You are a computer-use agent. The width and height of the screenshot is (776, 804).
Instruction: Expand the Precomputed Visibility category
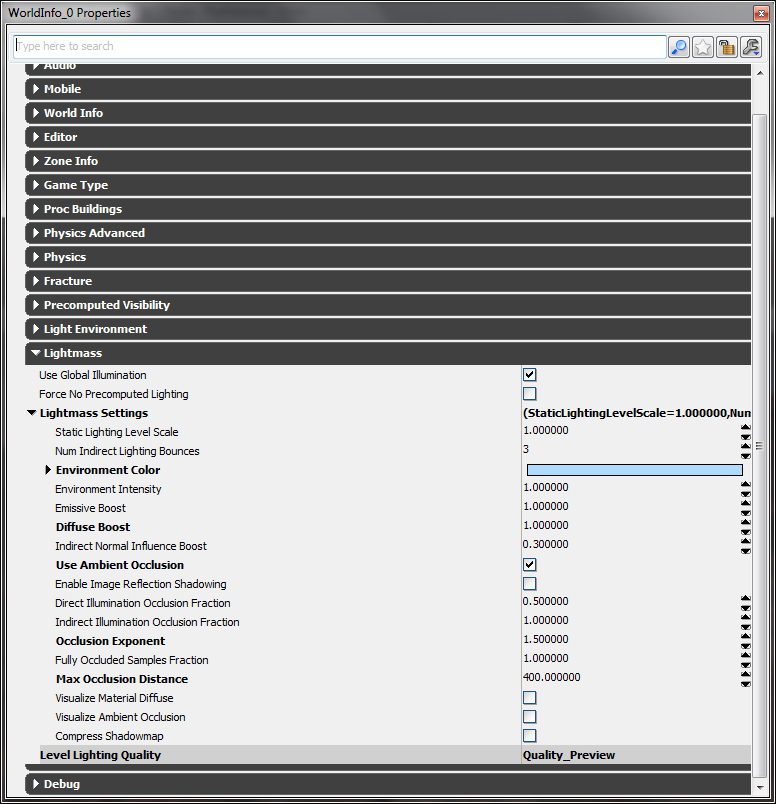tap(37, 305)
